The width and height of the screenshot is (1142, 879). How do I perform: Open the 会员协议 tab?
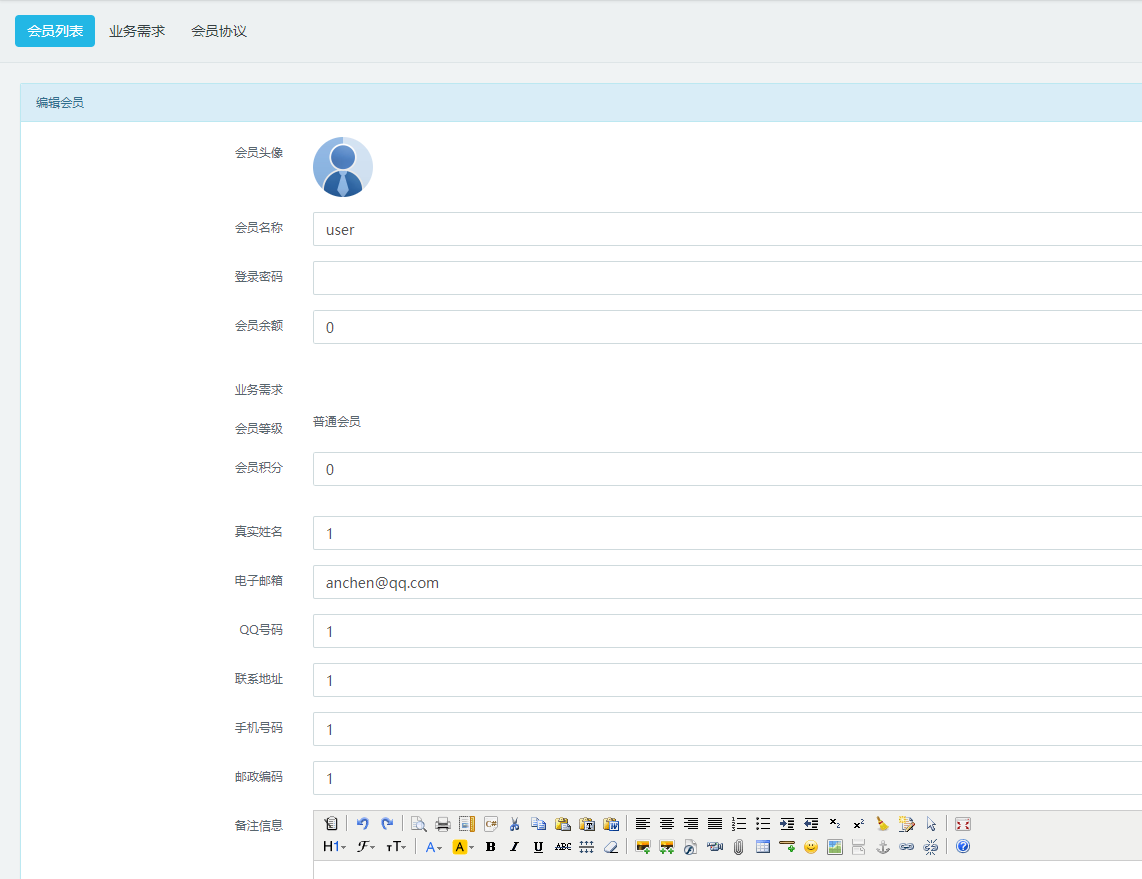[x=219, y=31]
